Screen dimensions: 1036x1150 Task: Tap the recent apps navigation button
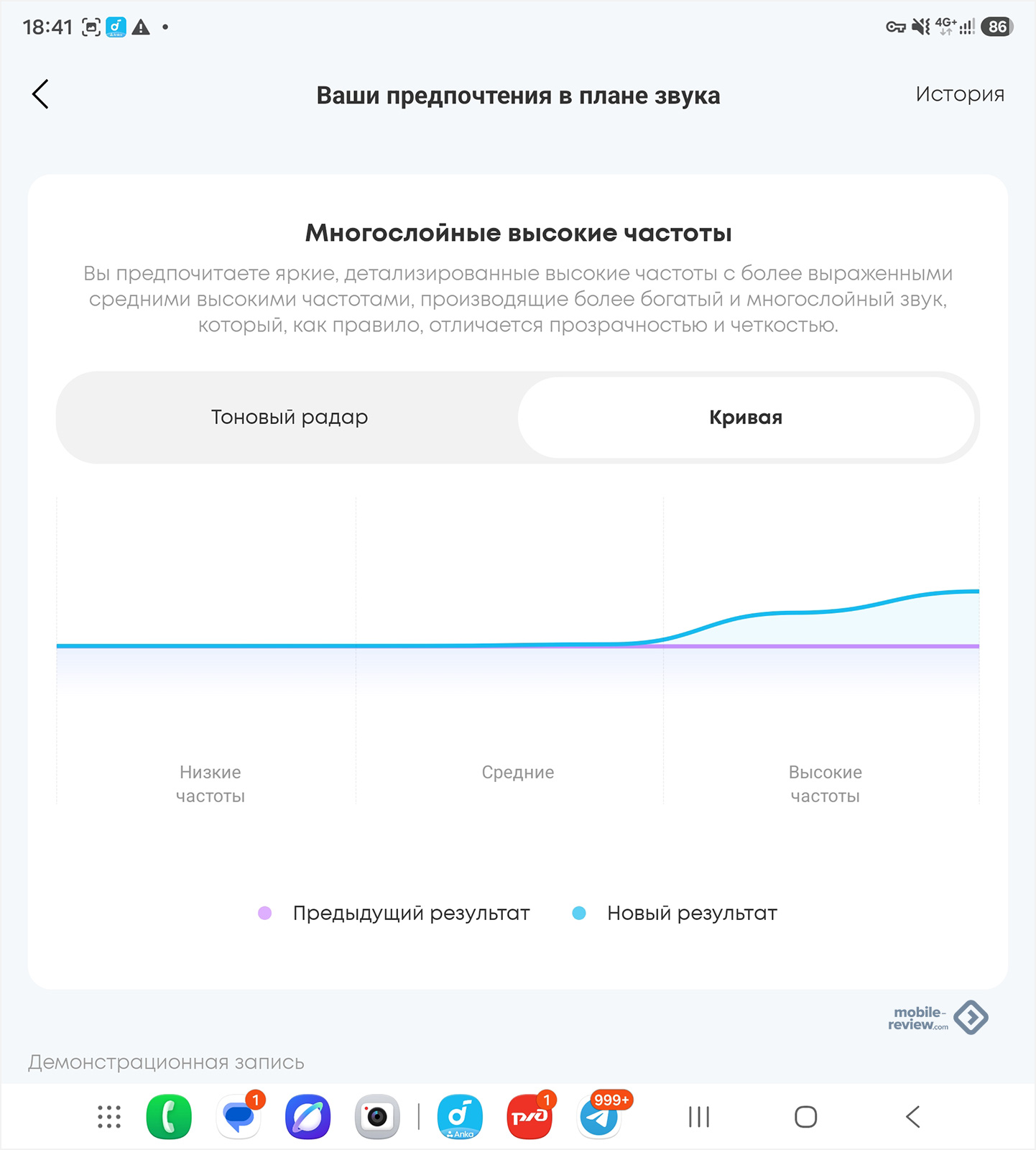[699, 1117]
